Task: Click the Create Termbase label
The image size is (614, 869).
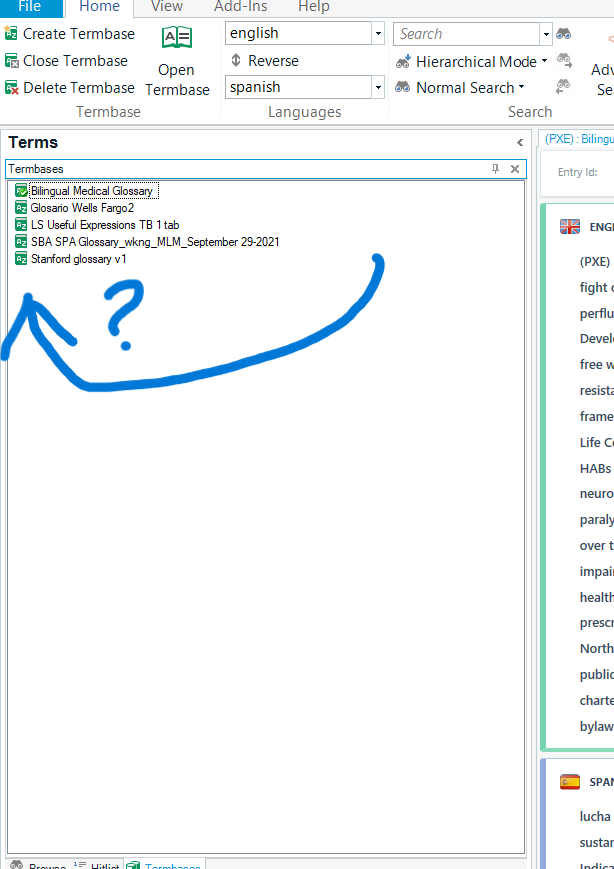Action: click(x=79, y=34)
